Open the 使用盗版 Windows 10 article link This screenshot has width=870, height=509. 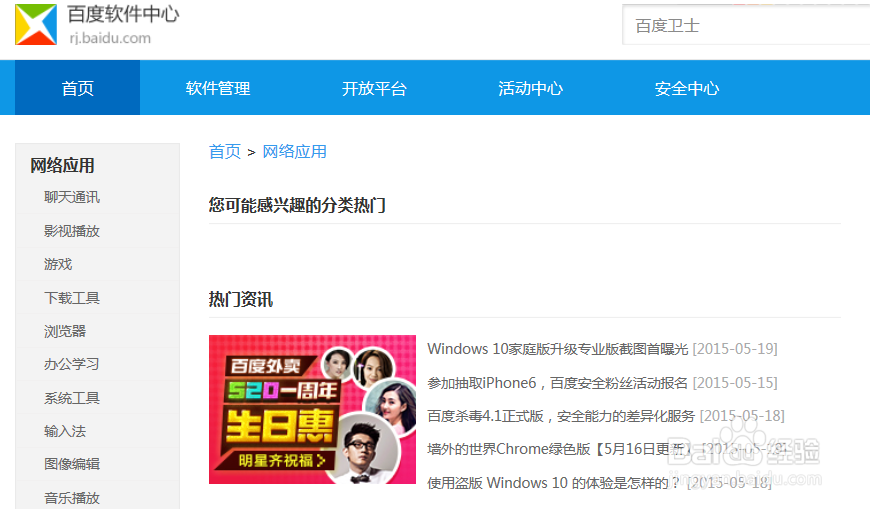[553, 483]
